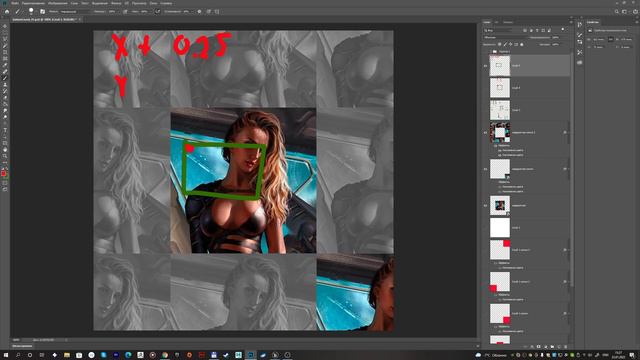The height and width of the screenshot is (360, 640).
Task: Open the Windows Start menu
Action: point(6,355)
